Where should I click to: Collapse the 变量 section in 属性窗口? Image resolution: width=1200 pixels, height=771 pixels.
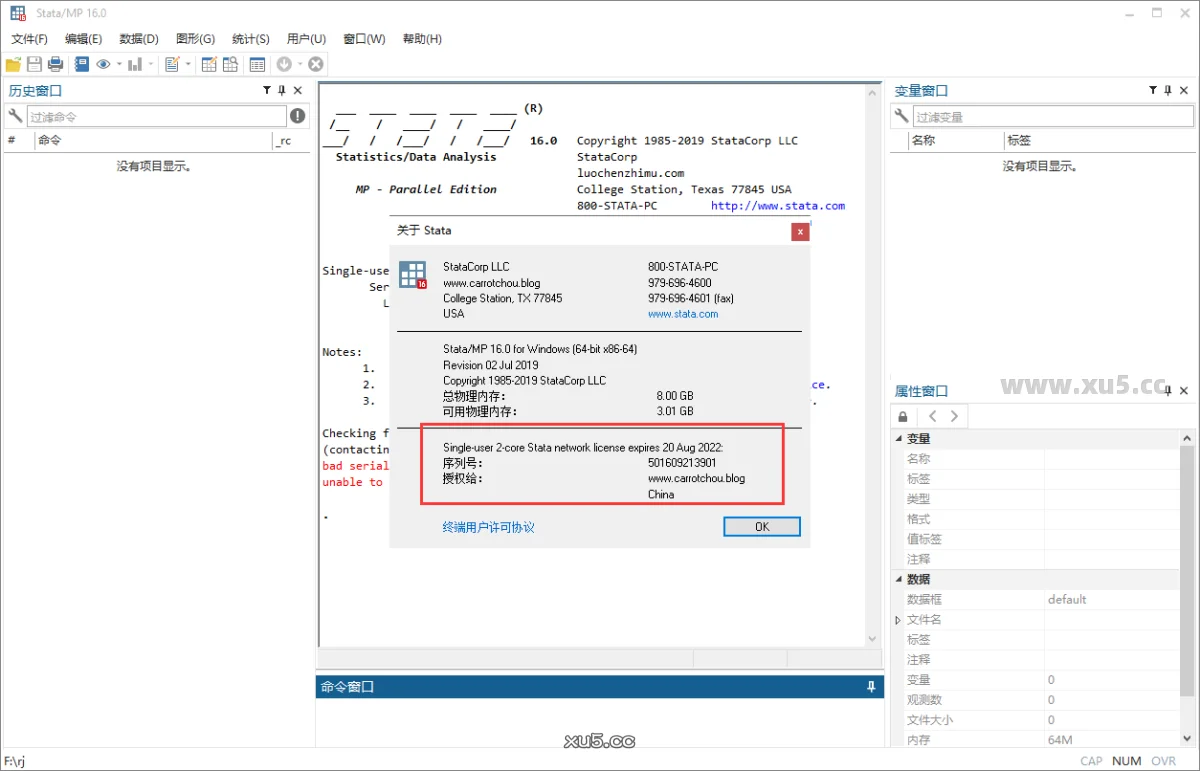[x=898, y=438]
